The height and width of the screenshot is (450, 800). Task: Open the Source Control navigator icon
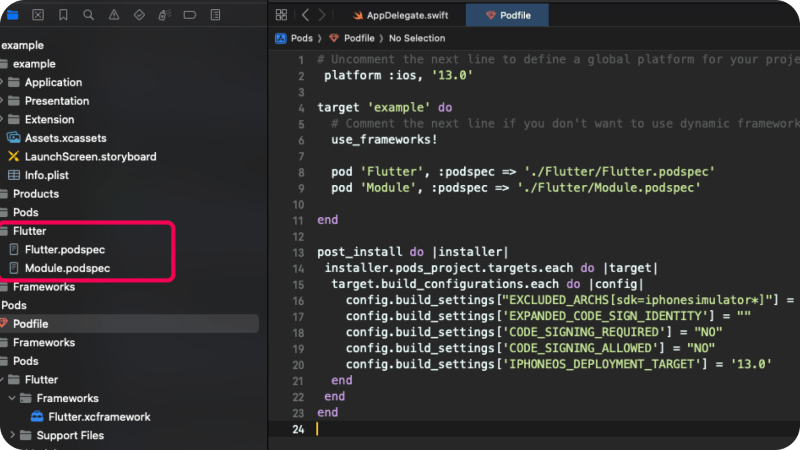click(x=38, y=15)
